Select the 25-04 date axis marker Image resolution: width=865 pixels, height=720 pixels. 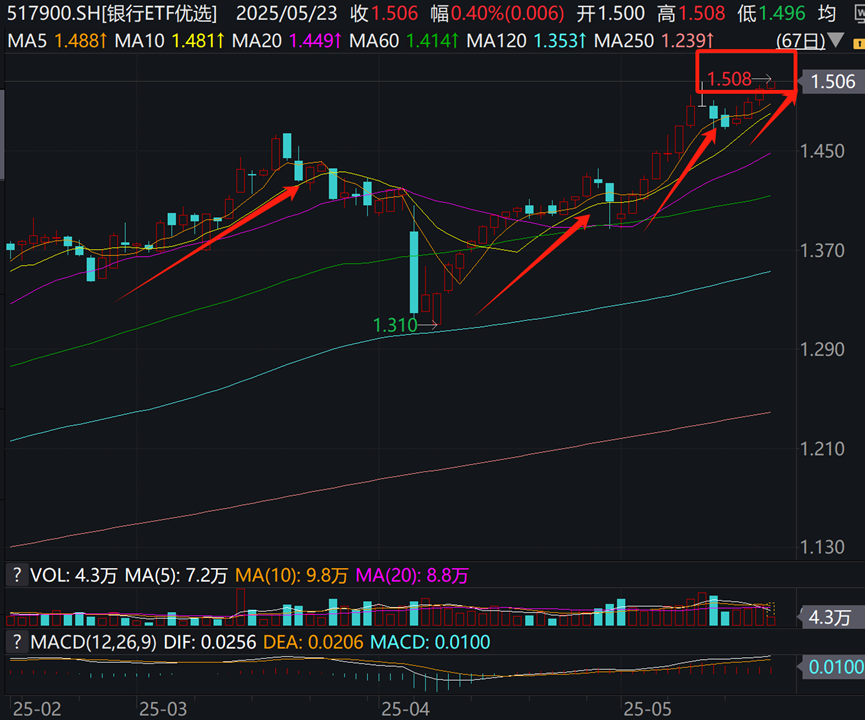click(x=405, y=709)
